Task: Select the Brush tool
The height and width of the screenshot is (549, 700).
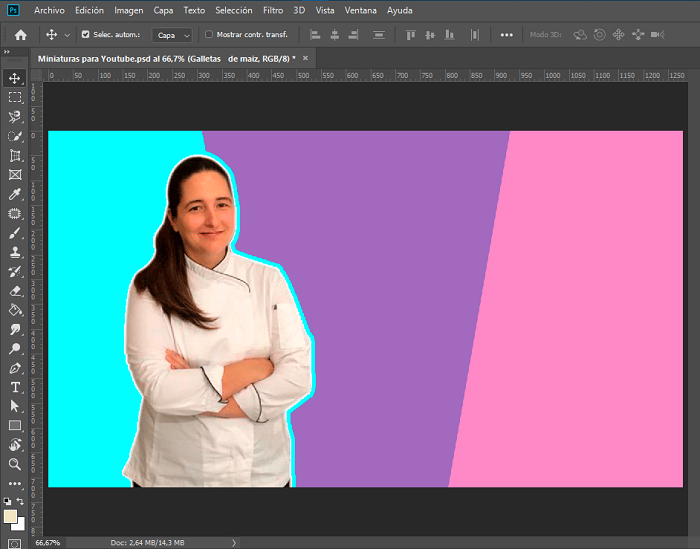Action: click(14, 233)
